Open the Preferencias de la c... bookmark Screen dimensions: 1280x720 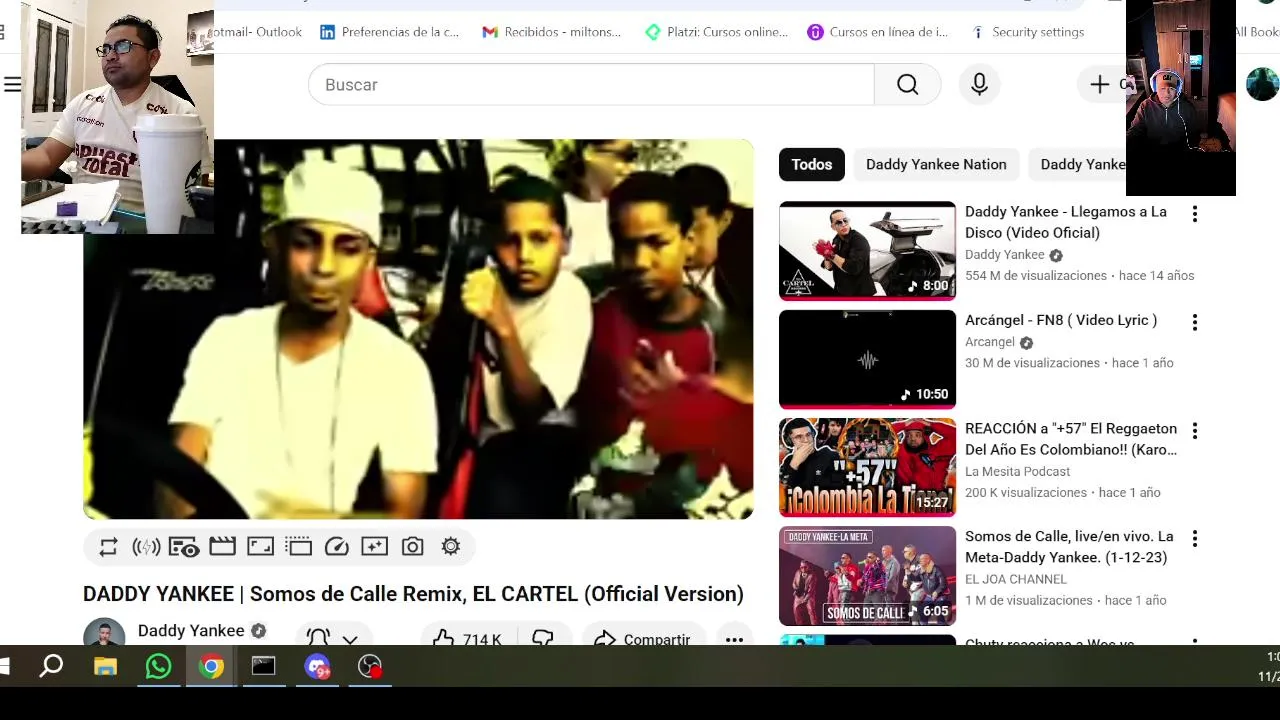389,32
